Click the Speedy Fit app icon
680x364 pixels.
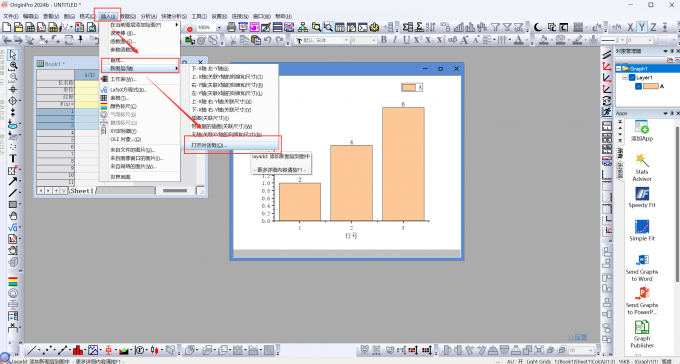(642, 194)
